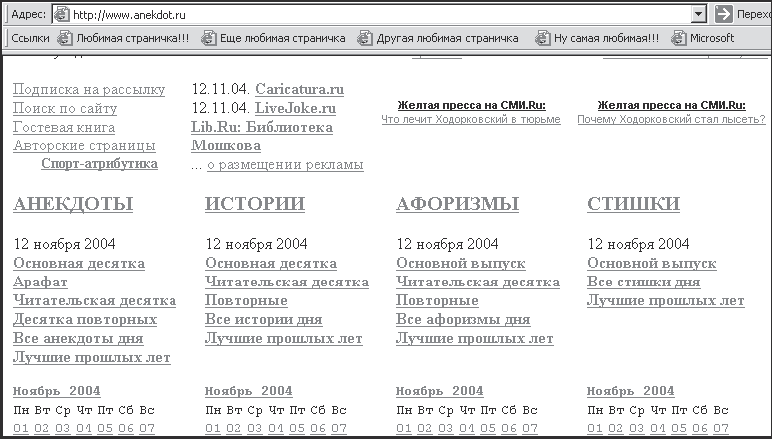Open the 'Любимая страничка!!!' bookmark icon
Screen dimensions: 772x439
click(x=64, y=38)
